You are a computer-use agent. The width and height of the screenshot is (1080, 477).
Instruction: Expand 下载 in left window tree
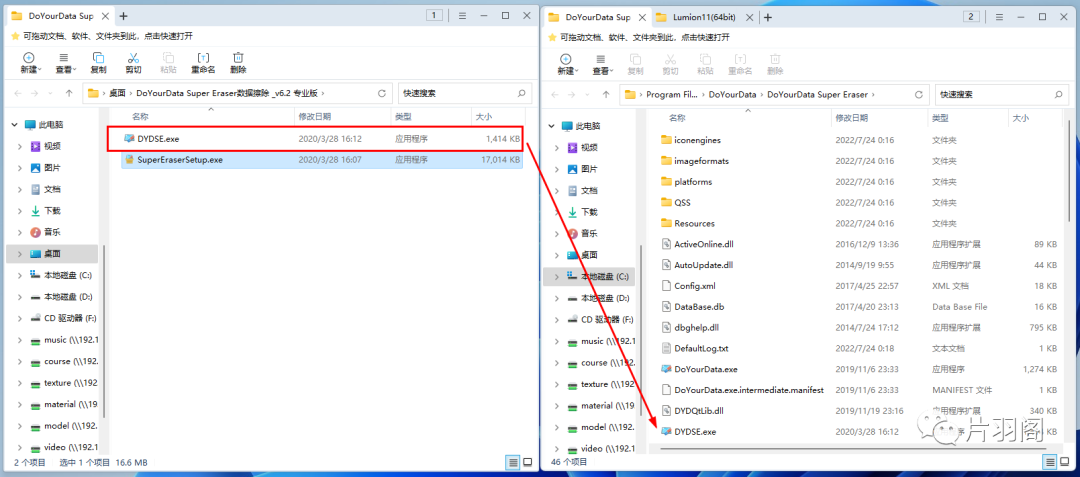click(x=22, y=211)
